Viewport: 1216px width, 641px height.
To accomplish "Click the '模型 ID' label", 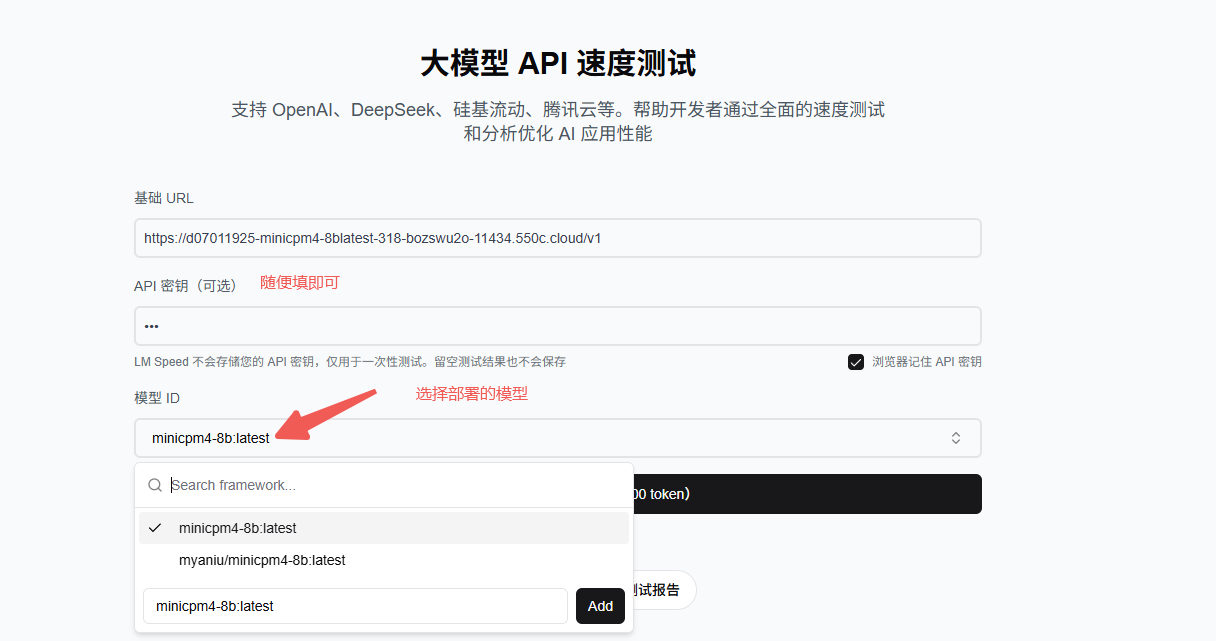I will tap(157, 398).
